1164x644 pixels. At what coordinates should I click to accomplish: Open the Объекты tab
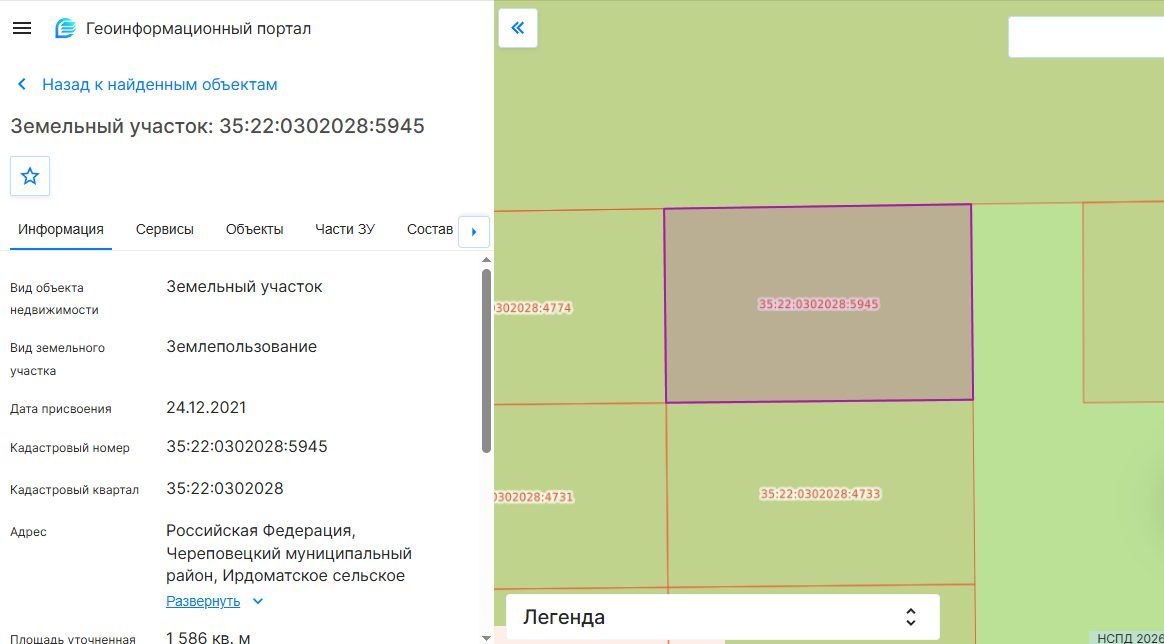point(255,229)
